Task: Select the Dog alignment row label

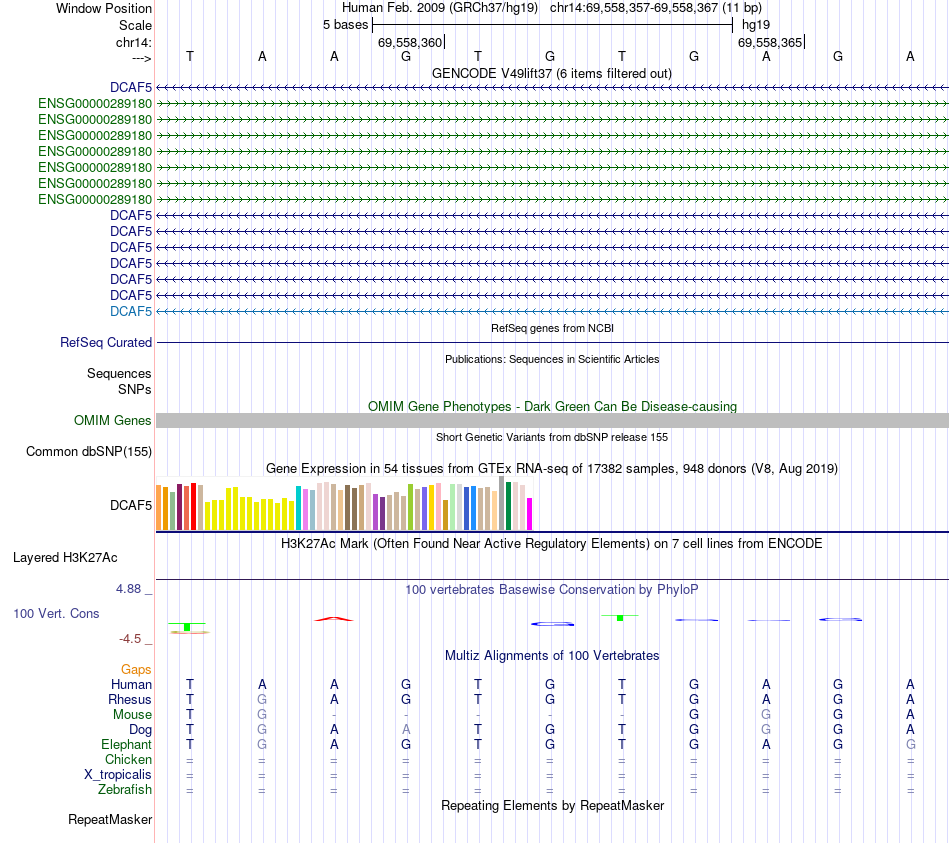Action: pos(141,730)
